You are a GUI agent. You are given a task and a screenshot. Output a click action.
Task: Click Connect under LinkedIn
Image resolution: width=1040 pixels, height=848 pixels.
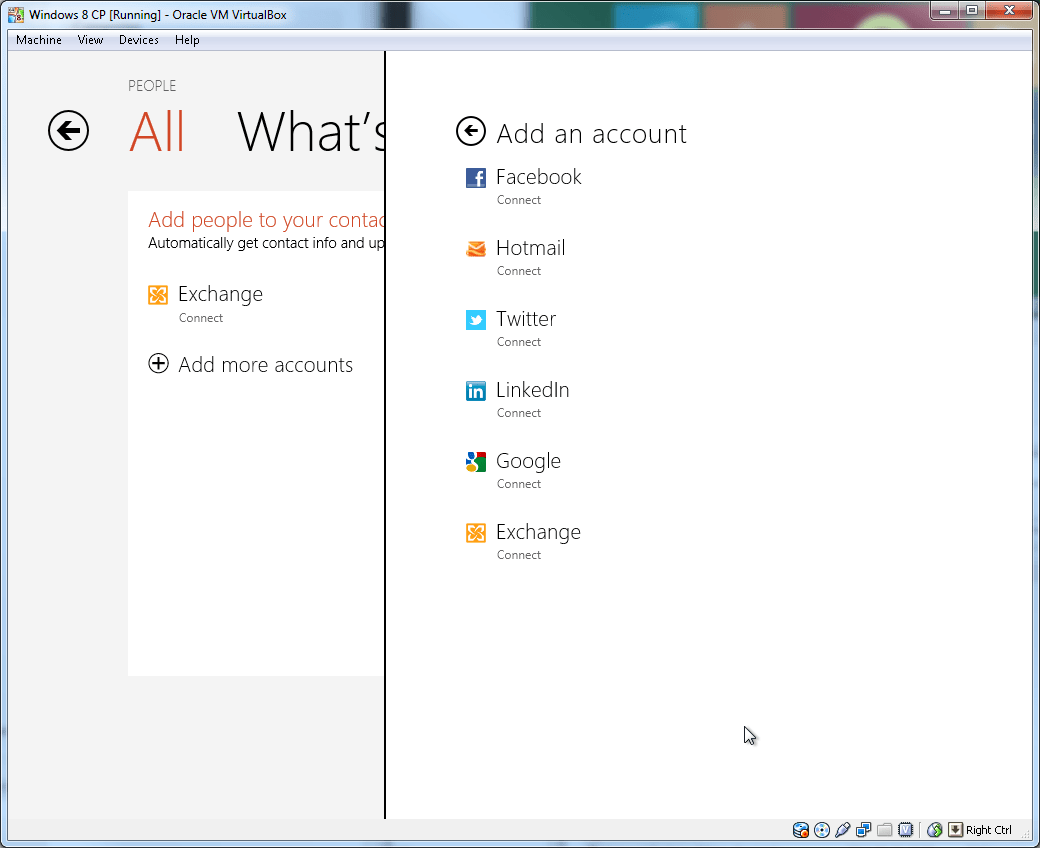[519, 412]
